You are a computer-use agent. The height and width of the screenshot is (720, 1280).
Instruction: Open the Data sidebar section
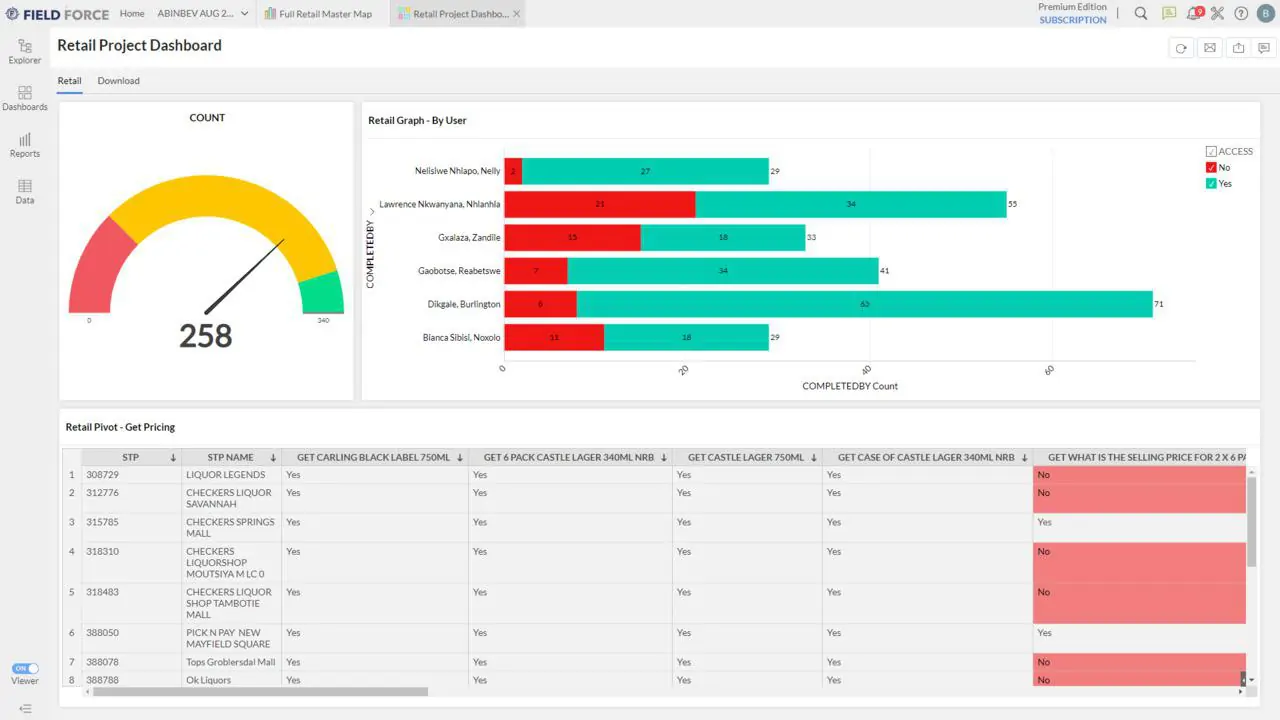coord(25,192)
